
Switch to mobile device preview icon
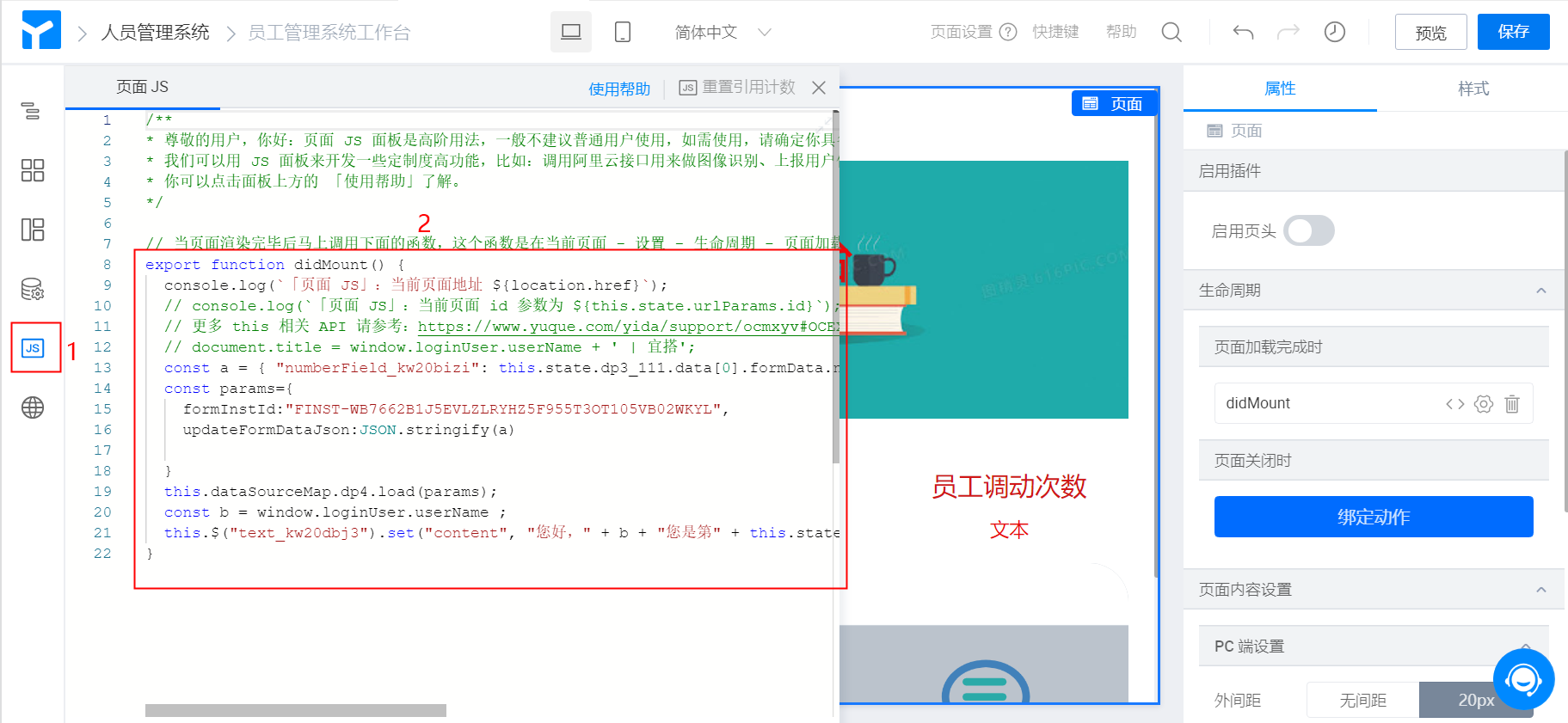click(x=623, y=33)
